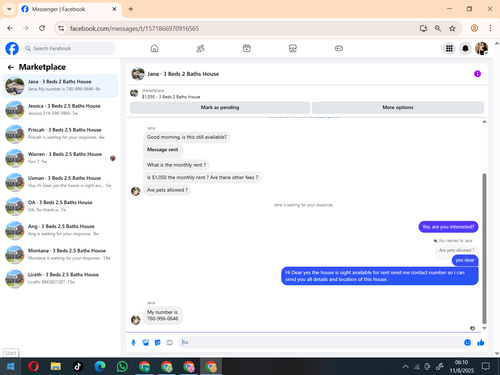500x375 pixels.
Task: Click the 'What is the monthly rent ?' message
Action: (176, 165)
